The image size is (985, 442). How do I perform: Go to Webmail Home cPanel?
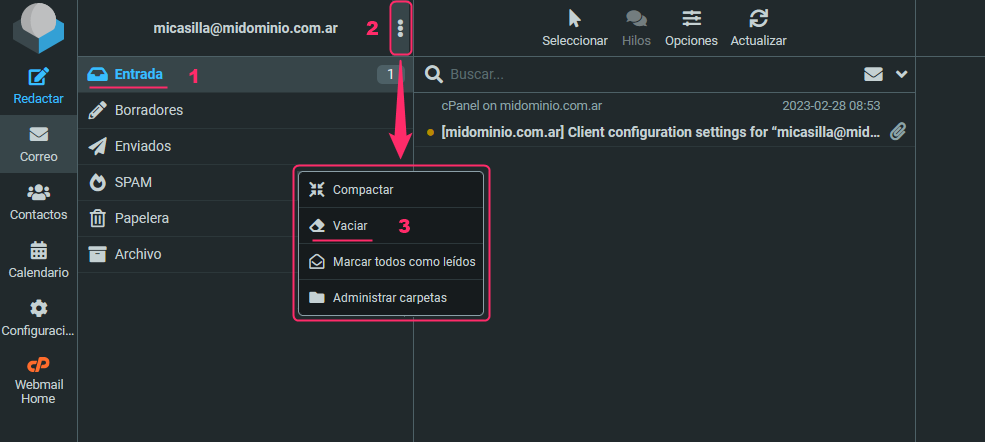(38, 380)
